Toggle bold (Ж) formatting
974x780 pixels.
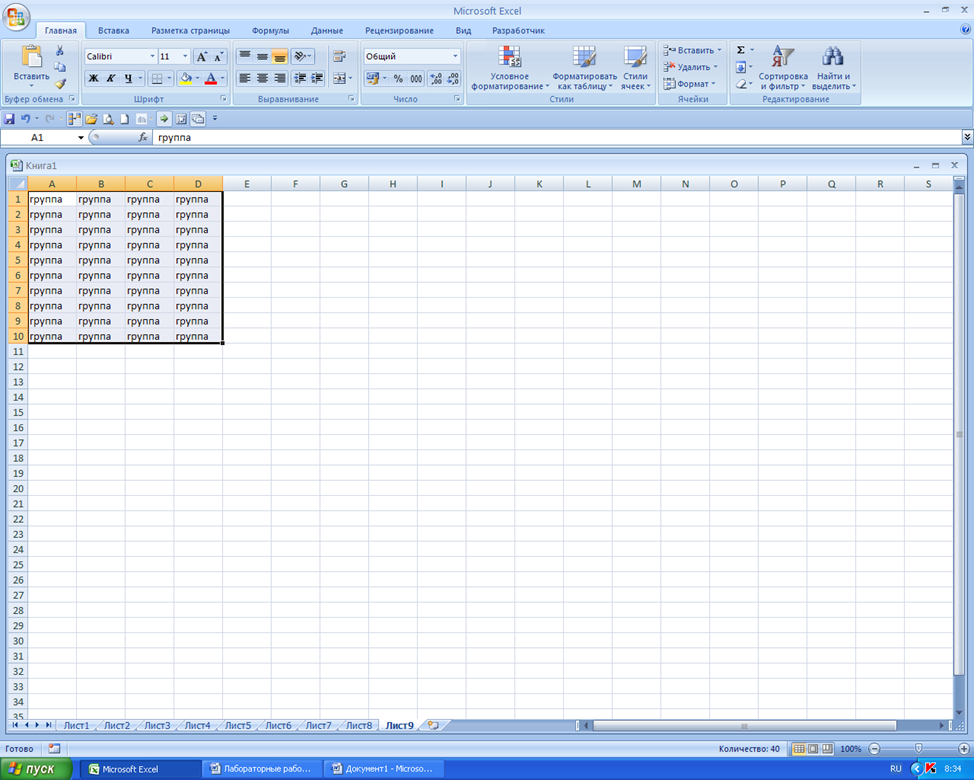(x=93, y=78)
